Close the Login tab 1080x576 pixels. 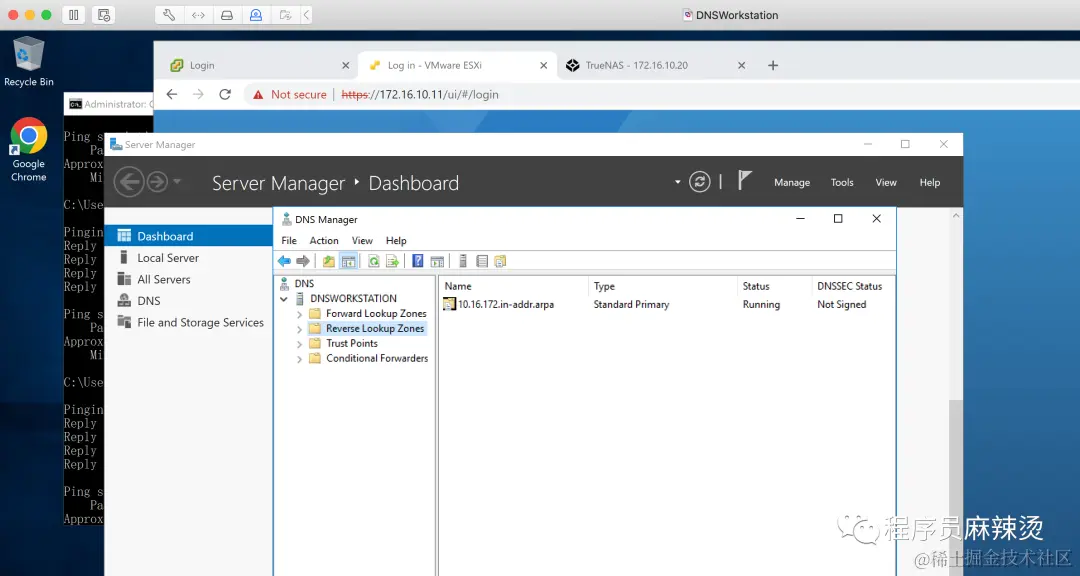346,65
